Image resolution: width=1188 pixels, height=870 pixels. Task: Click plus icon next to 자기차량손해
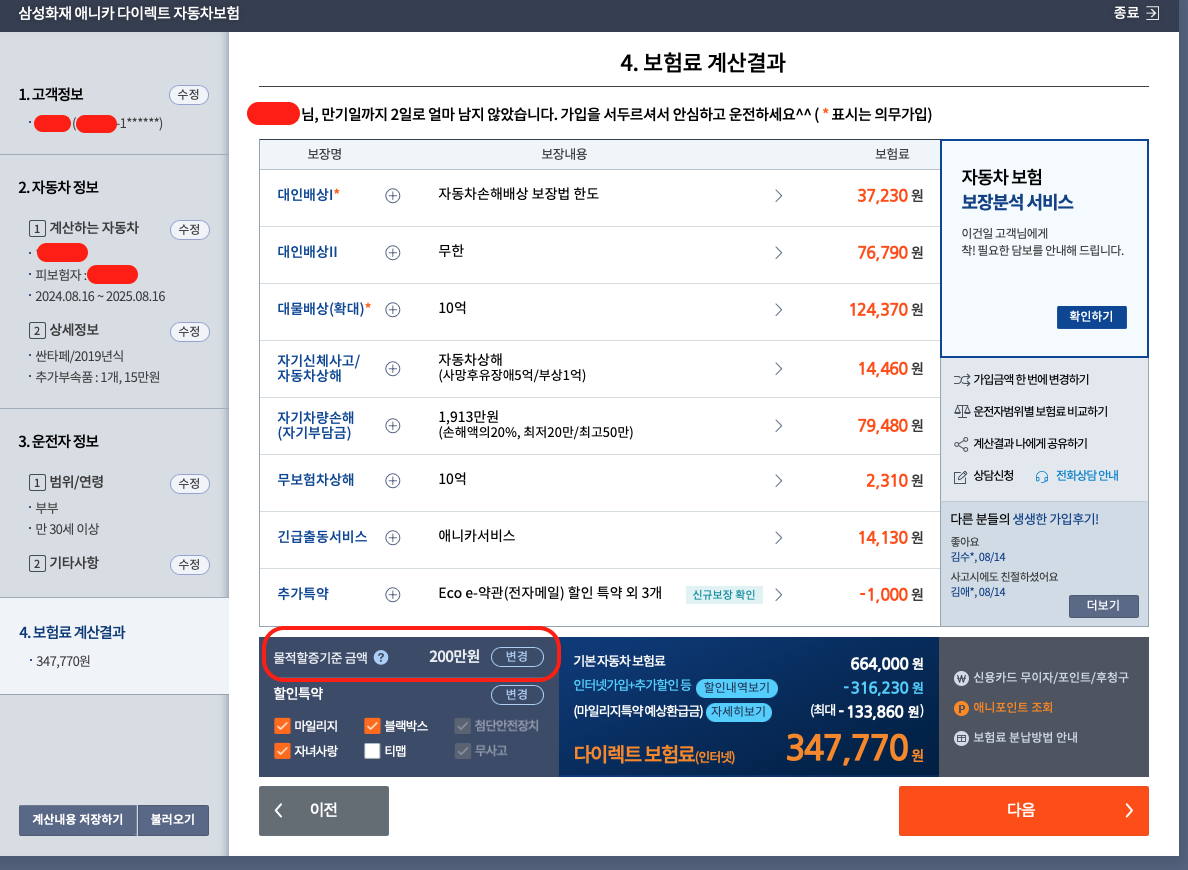392,425
